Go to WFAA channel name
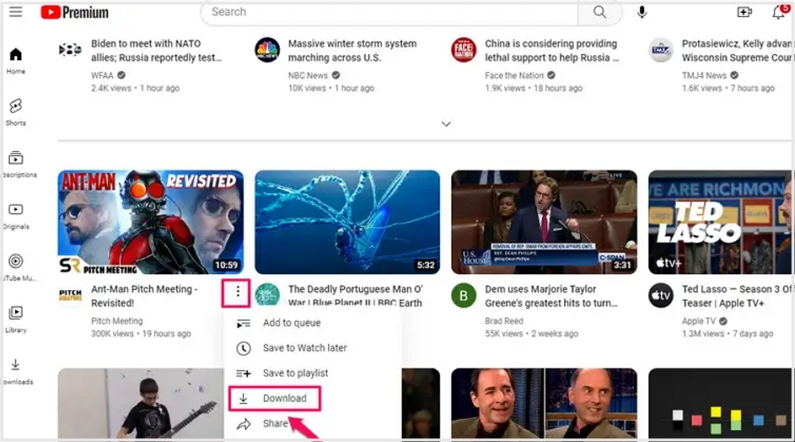 tap(102, 76)
